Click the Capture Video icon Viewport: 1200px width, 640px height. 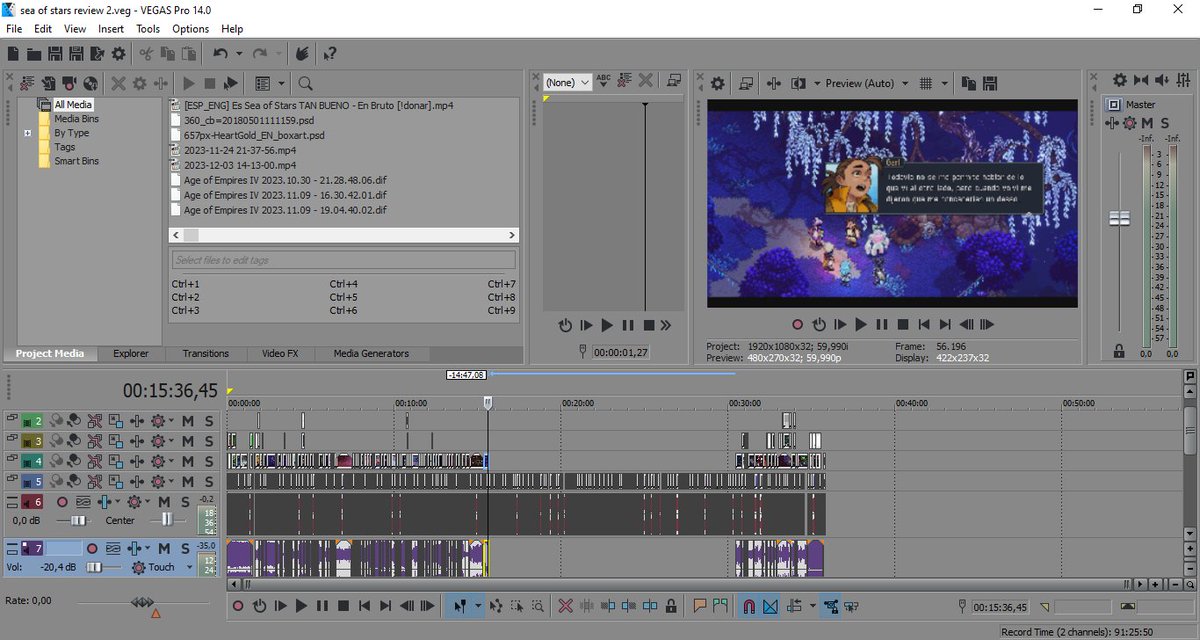(x=69, y=84)
